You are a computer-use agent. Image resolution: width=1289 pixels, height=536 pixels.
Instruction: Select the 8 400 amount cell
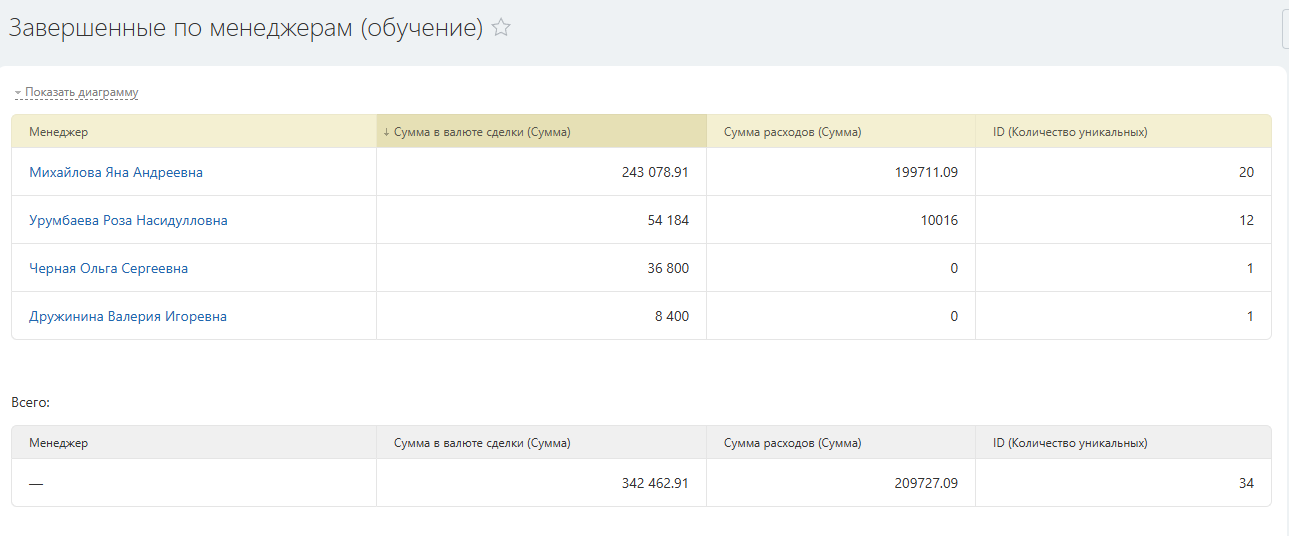[672, 317]
